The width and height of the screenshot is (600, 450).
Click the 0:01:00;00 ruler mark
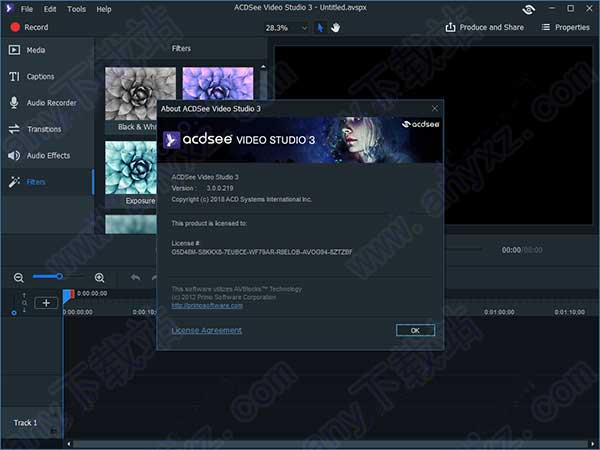tap(499, 312)
